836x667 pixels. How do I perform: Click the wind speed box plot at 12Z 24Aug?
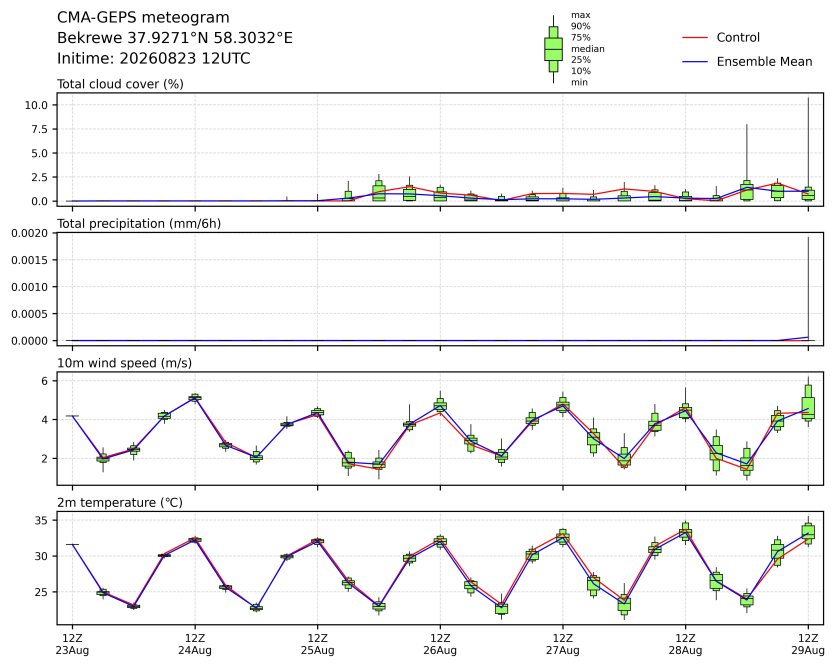[195, 398]
